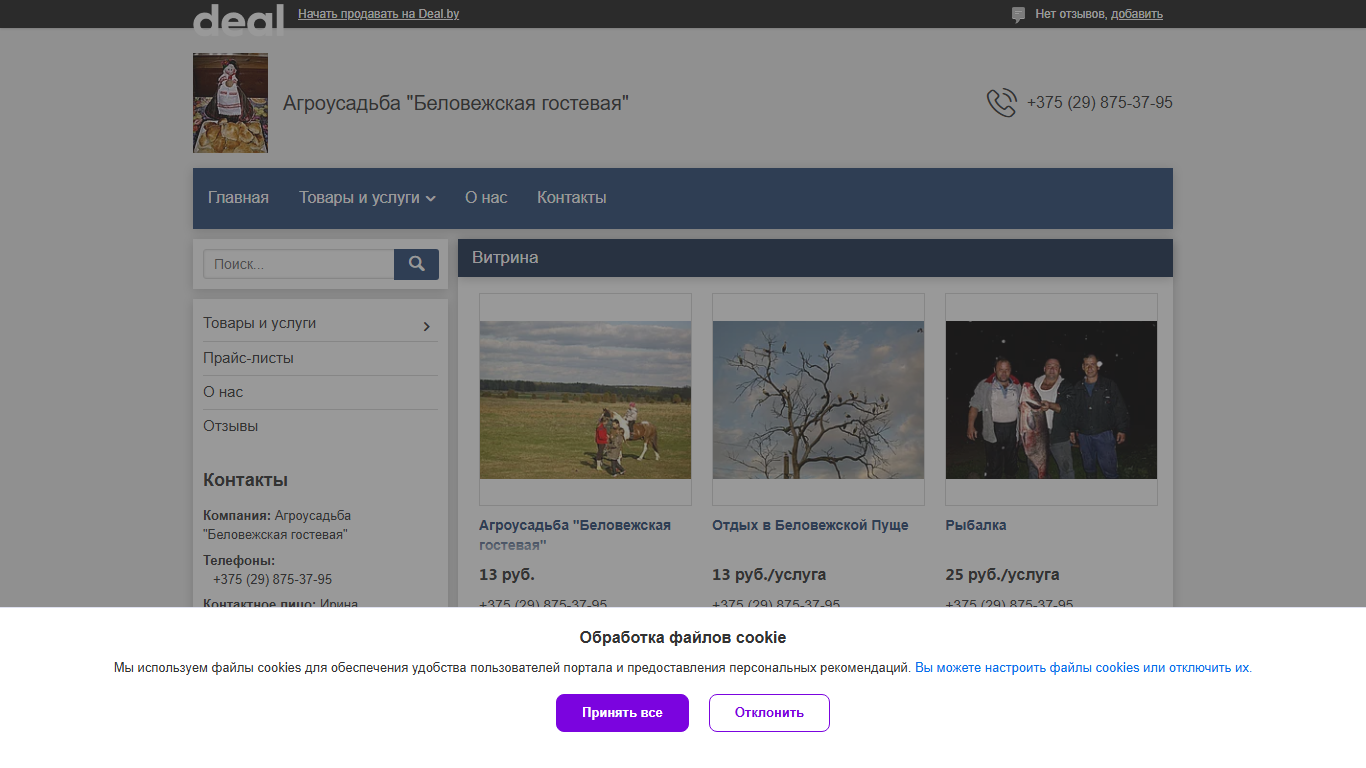Open the Контакты nav bar item

point(572,198)
